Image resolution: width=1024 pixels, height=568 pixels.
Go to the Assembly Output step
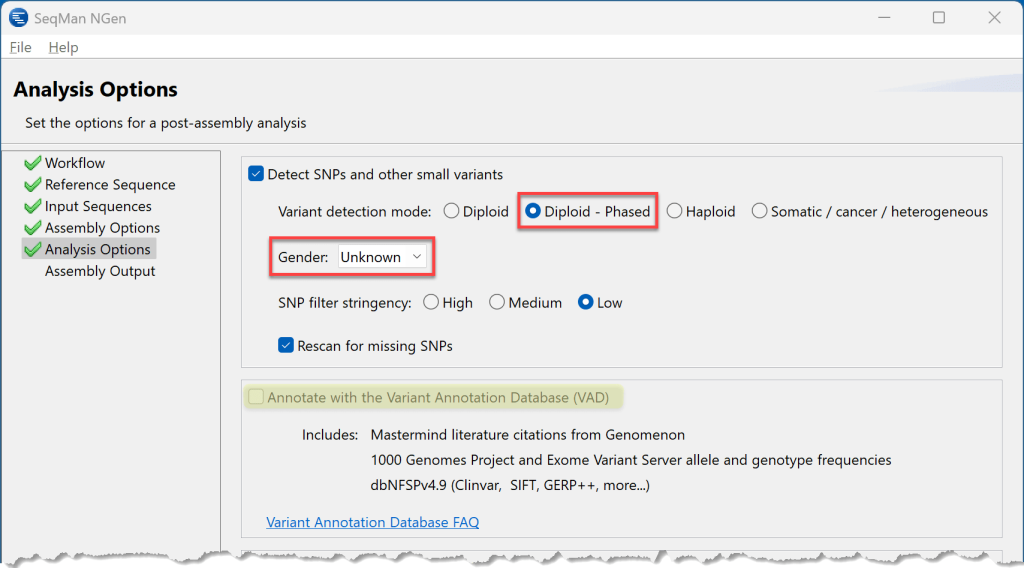tap(100, 271)
